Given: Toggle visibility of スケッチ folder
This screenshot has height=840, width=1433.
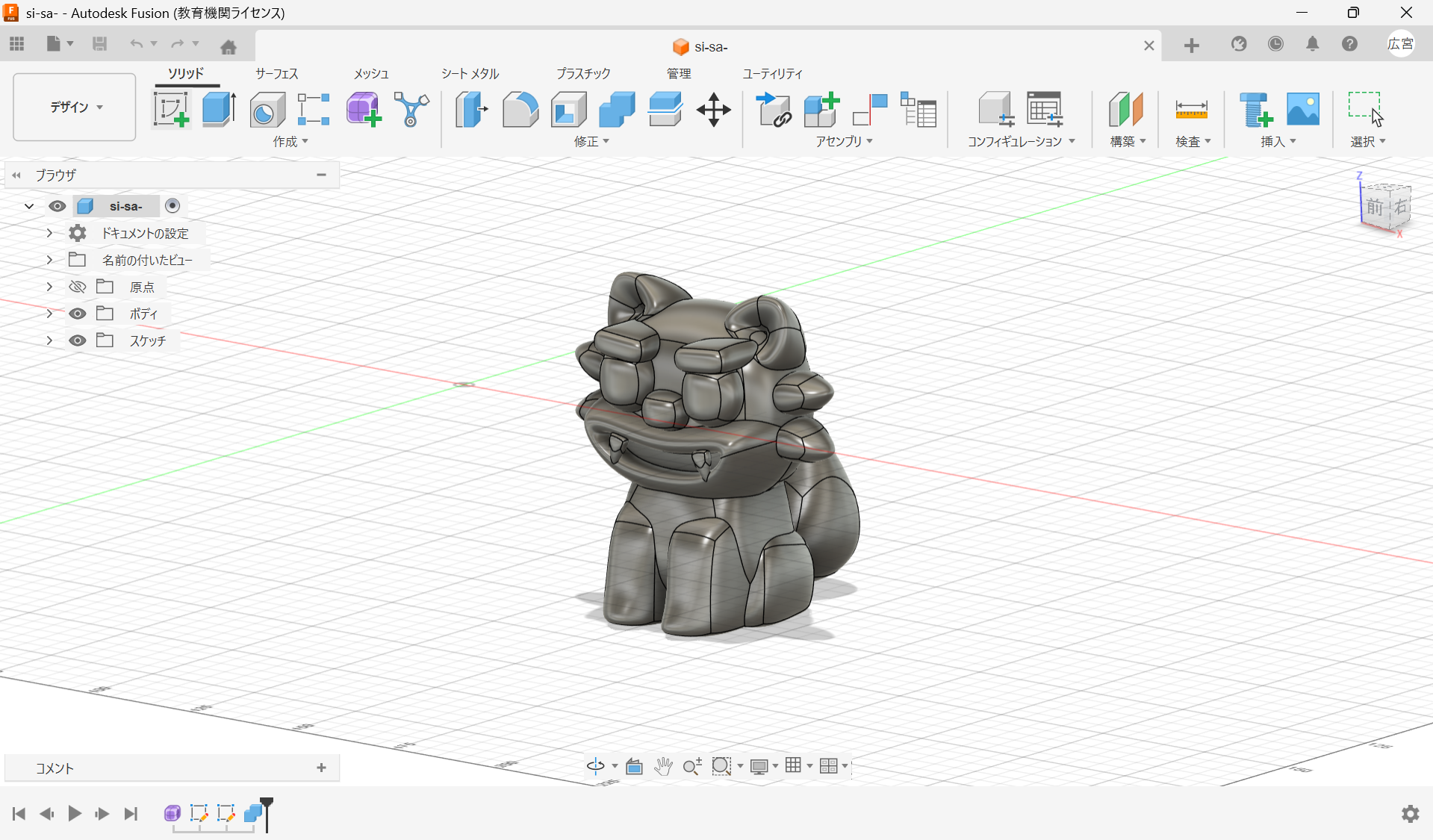Looking at the screenshot, I should coord(78,340).
